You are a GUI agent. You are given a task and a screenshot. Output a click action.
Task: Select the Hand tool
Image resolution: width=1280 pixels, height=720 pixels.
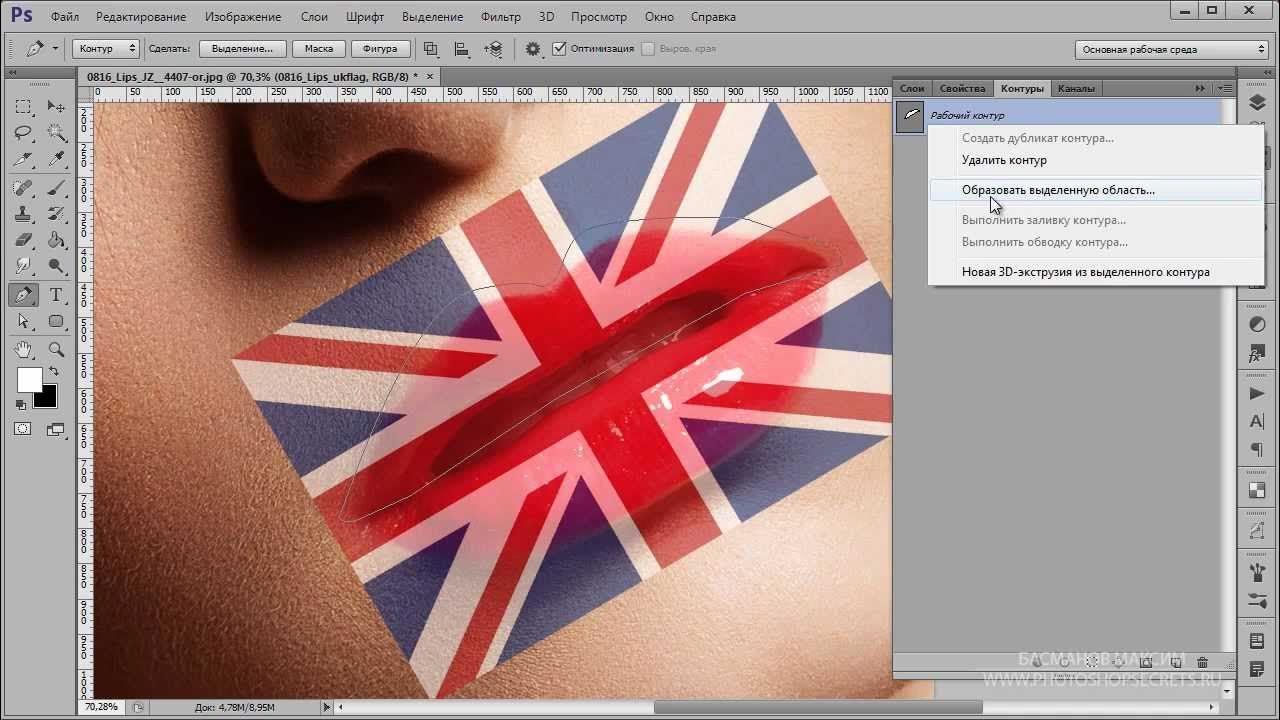click(24, 349)
